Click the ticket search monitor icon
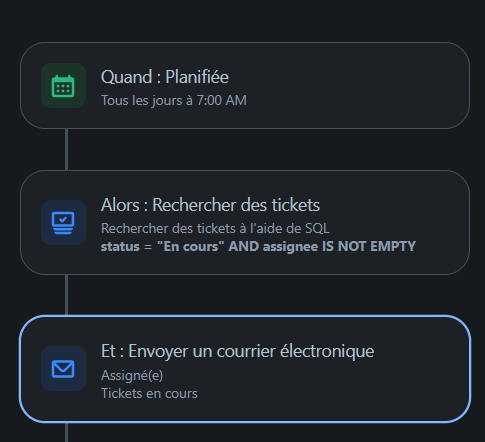Viewport: 485px width, 442px height. click(63, 223)
